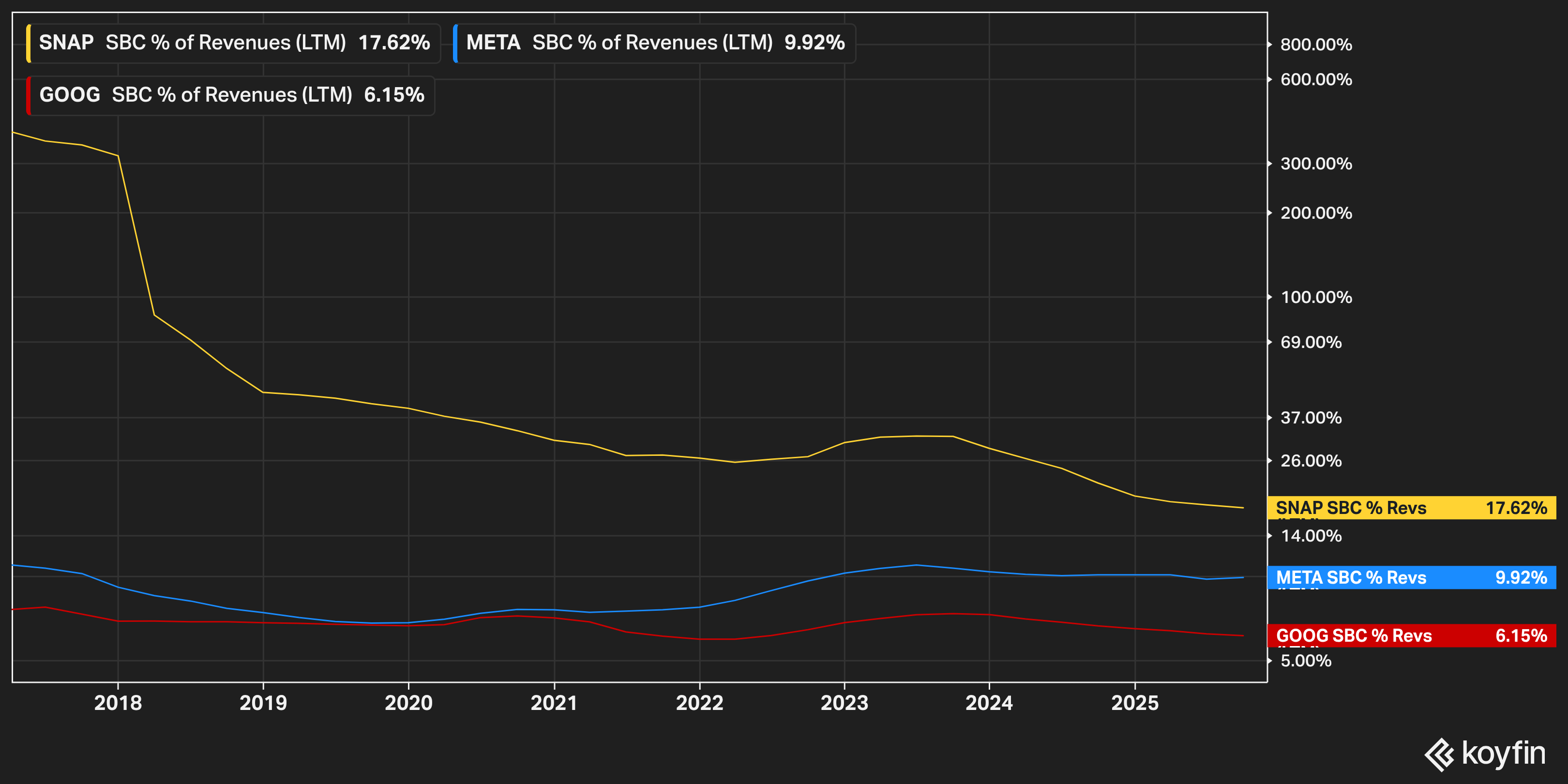
Task: Click the Koyfin logo icon
Action: click(1440, 755)
